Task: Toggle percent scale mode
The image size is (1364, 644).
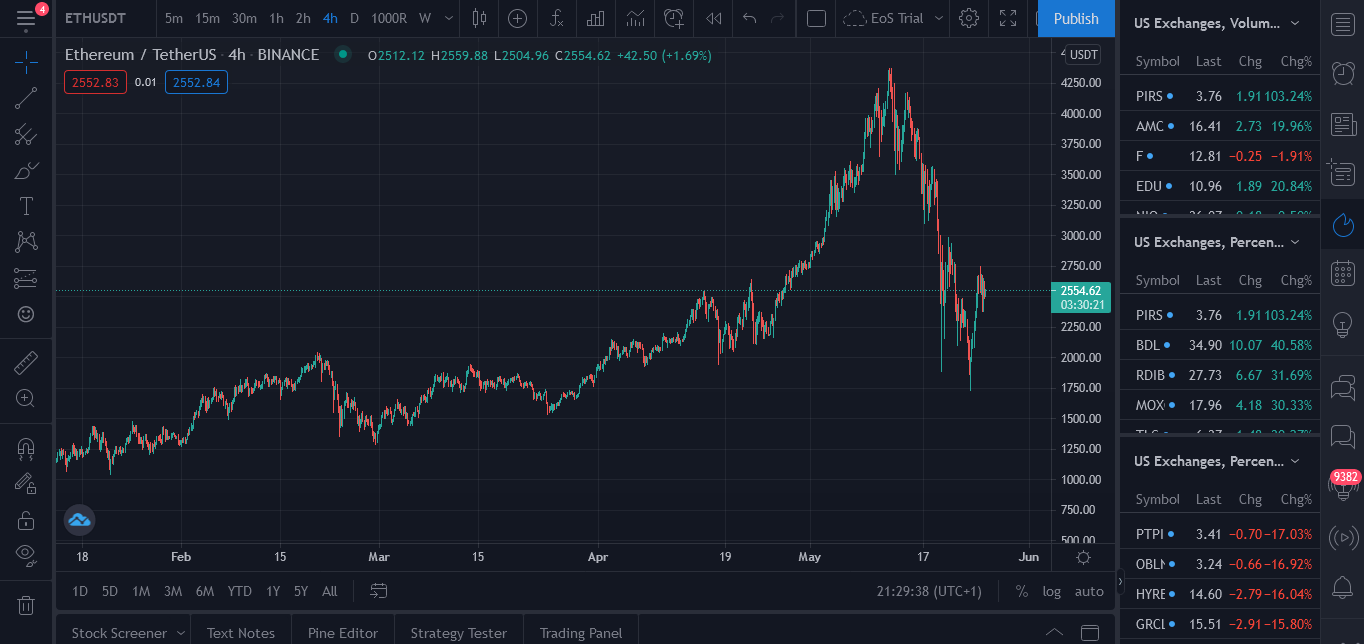Action: (1021, 591)
